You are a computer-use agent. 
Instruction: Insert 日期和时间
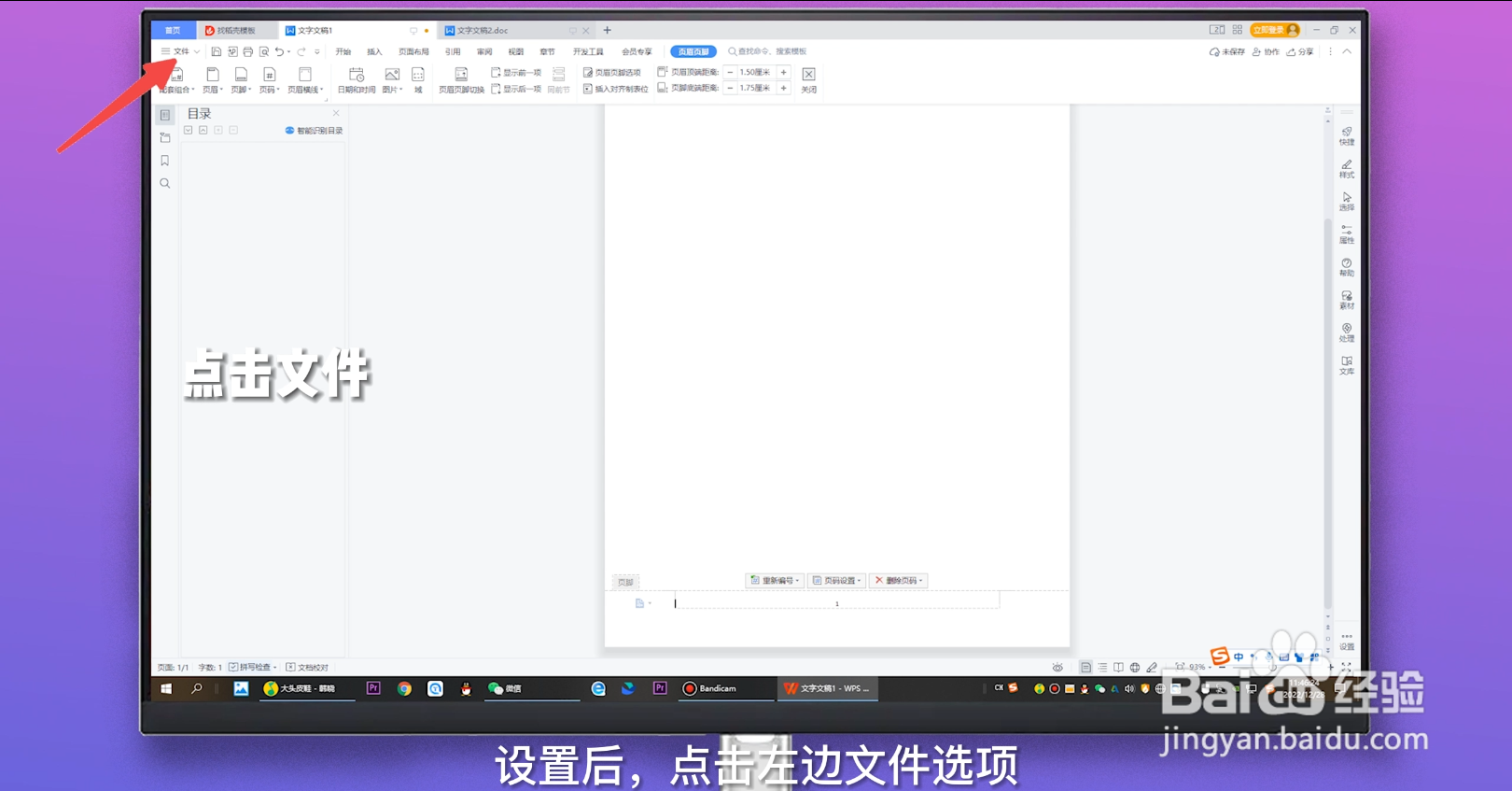tap(357, 81)
